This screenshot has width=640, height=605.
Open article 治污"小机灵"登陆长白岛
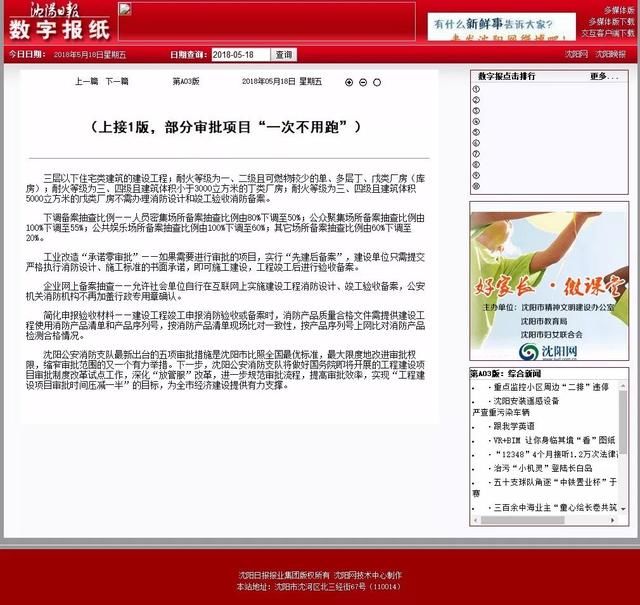click(x=542, y=468)
